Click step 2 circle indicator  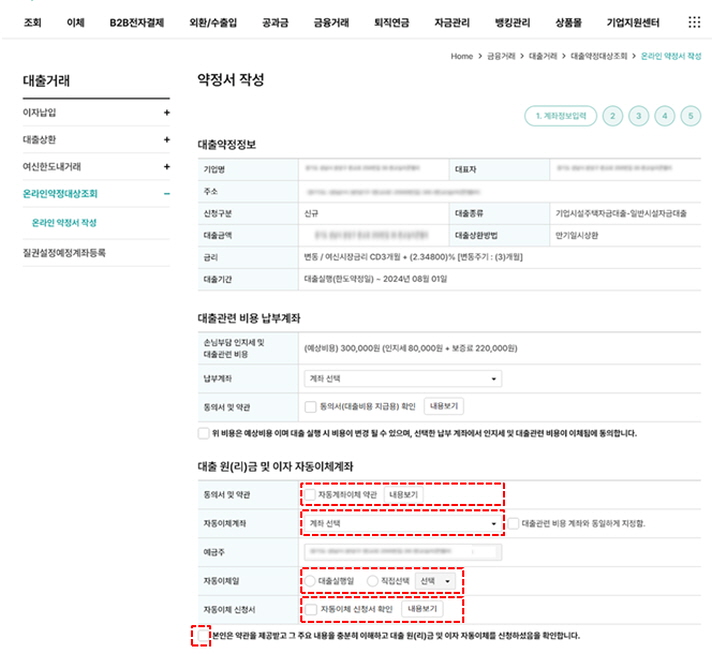click(612, 116)
